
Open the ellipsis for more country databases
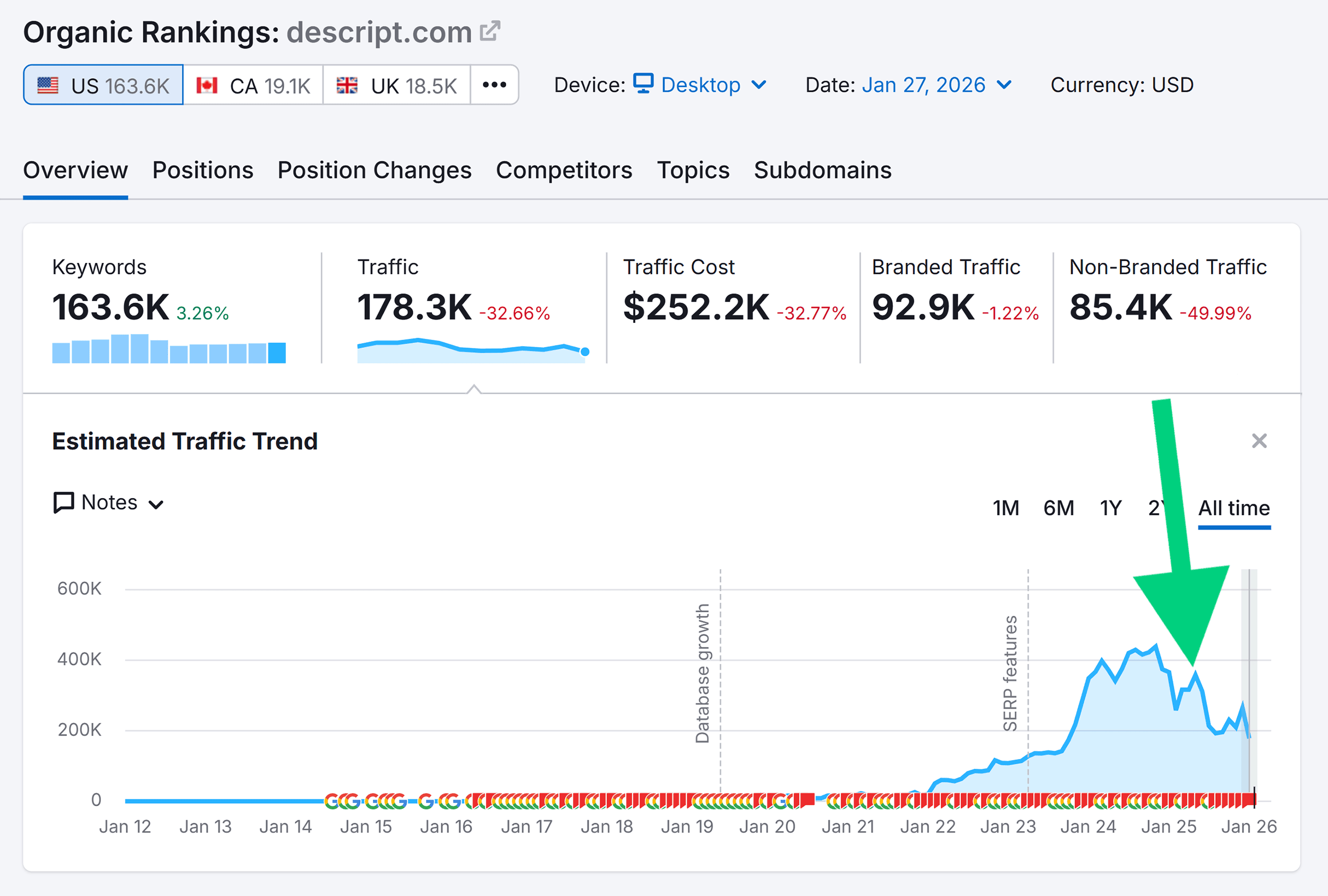493,84
